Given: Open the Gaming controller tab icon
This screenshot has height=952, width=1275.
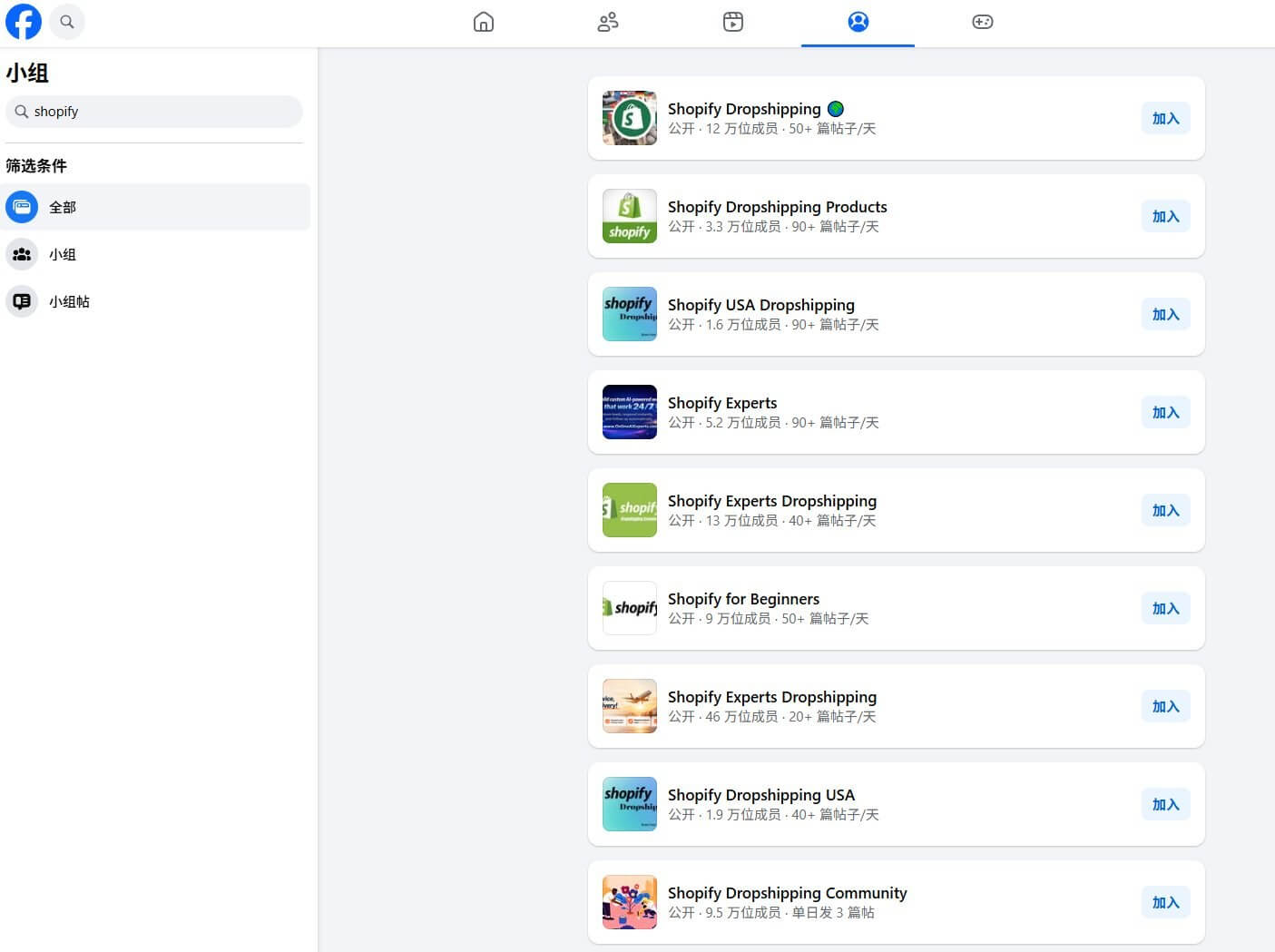Looking at the screenshot, I should point(983,22).
